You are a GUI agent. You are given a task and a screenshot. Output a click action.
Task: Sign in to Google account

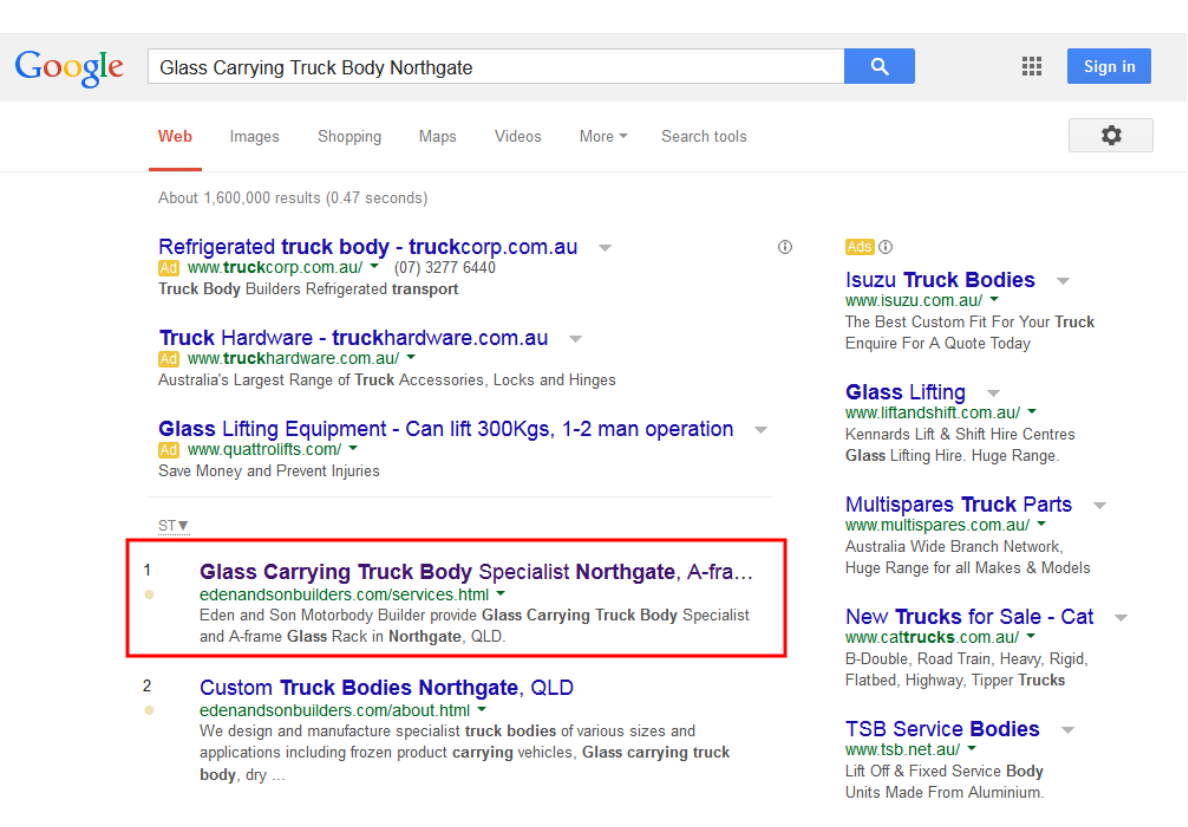[1109, 67]
